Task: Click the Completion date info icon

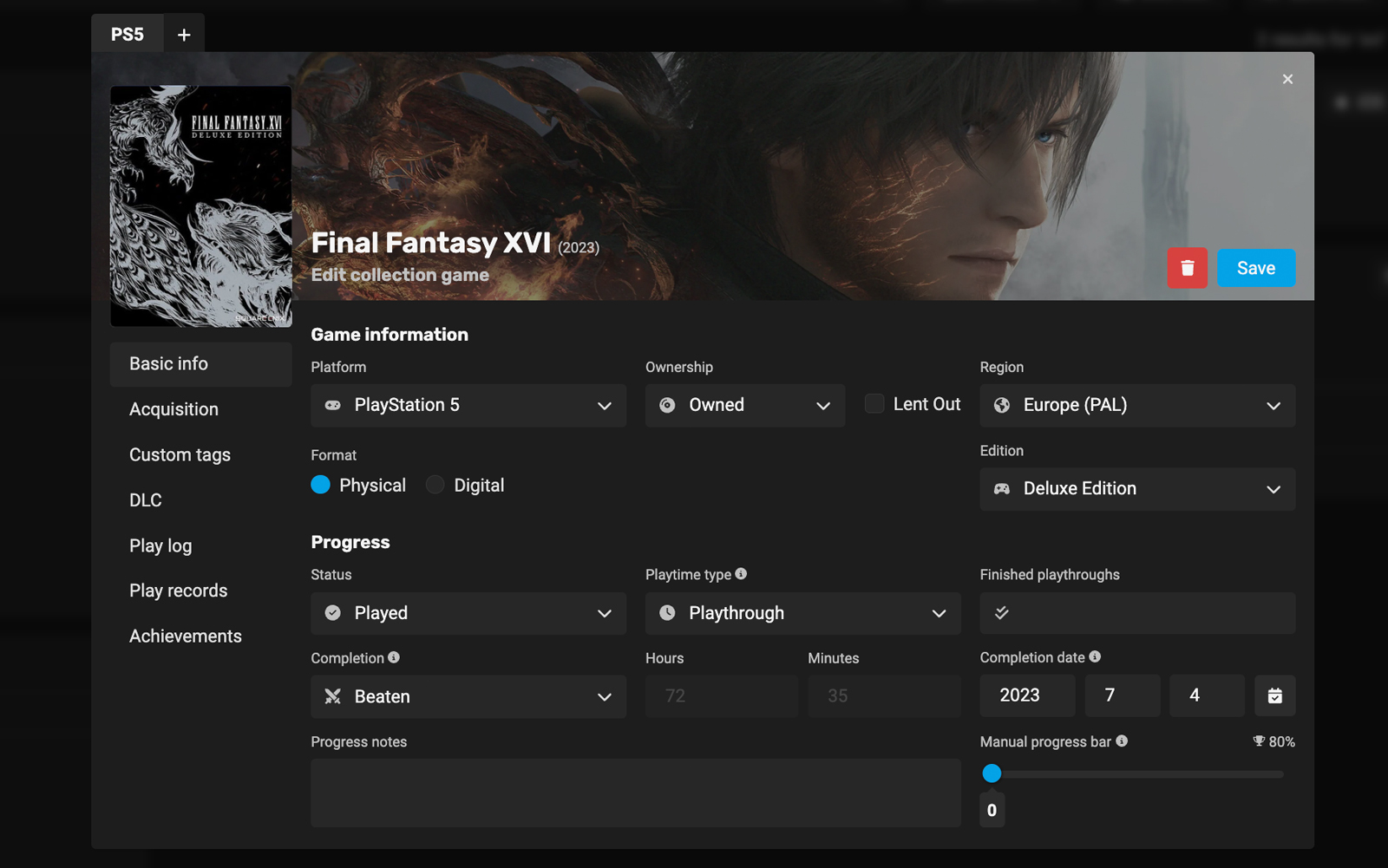Action: [x=1095, y=656]
